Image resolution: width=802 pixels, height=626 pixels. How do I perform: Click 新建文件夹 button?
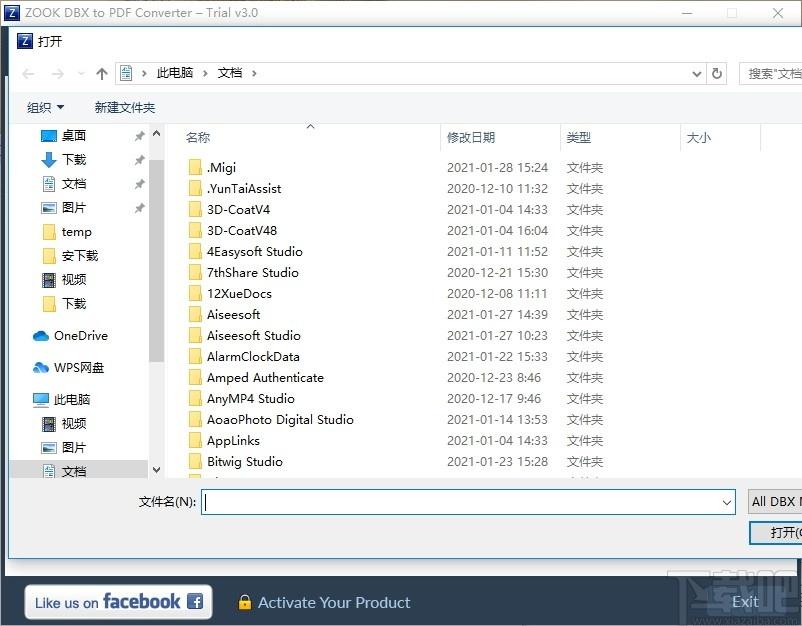coord(124,107)
